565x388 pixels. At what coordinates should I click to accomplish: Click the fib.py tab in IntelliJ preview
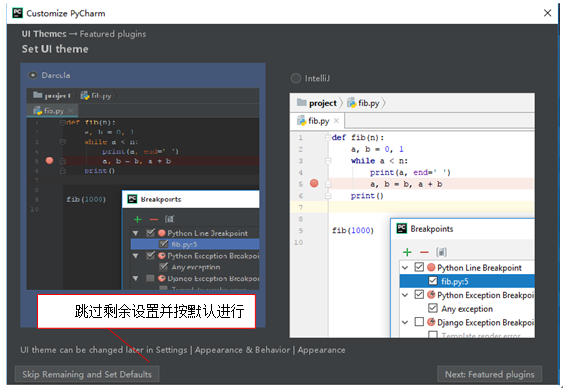317,121
